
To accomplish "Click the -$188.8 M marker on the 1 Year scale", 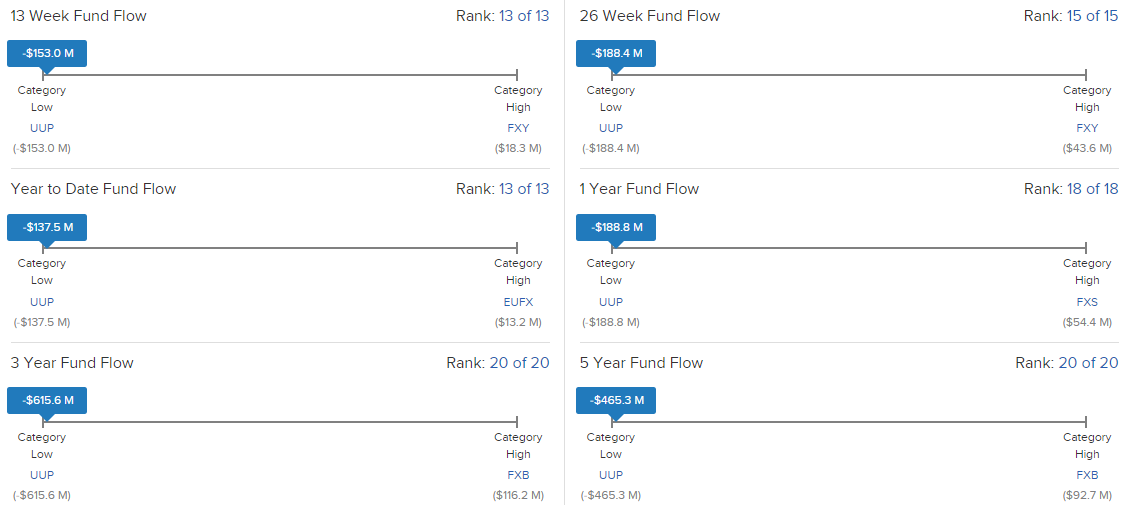I will point(616,227).
